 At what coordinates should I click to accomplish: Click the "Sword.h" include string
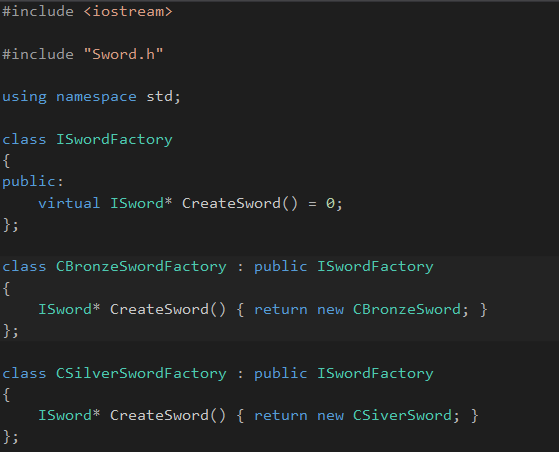[123, 54]
